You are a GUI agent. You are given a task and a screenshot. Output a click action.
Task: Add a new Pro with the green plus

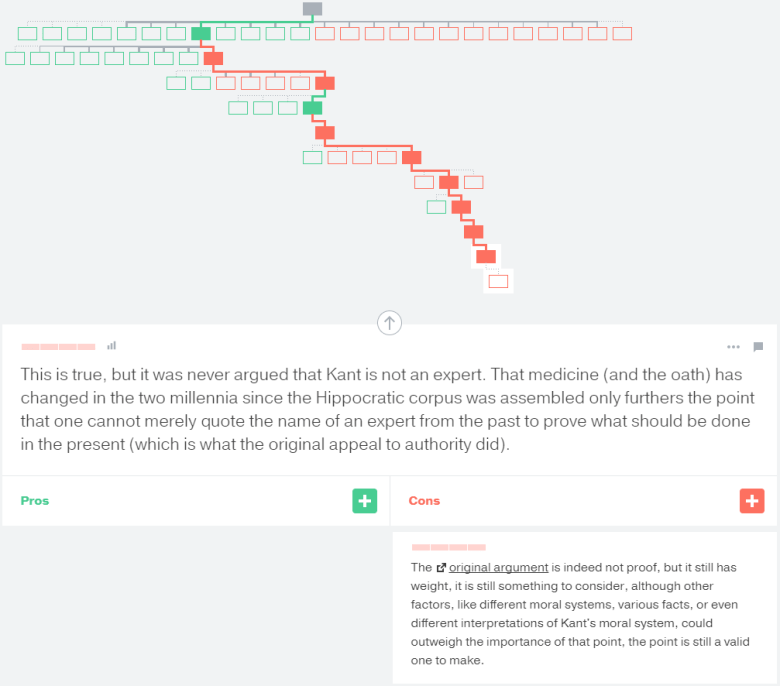point(364,501)
